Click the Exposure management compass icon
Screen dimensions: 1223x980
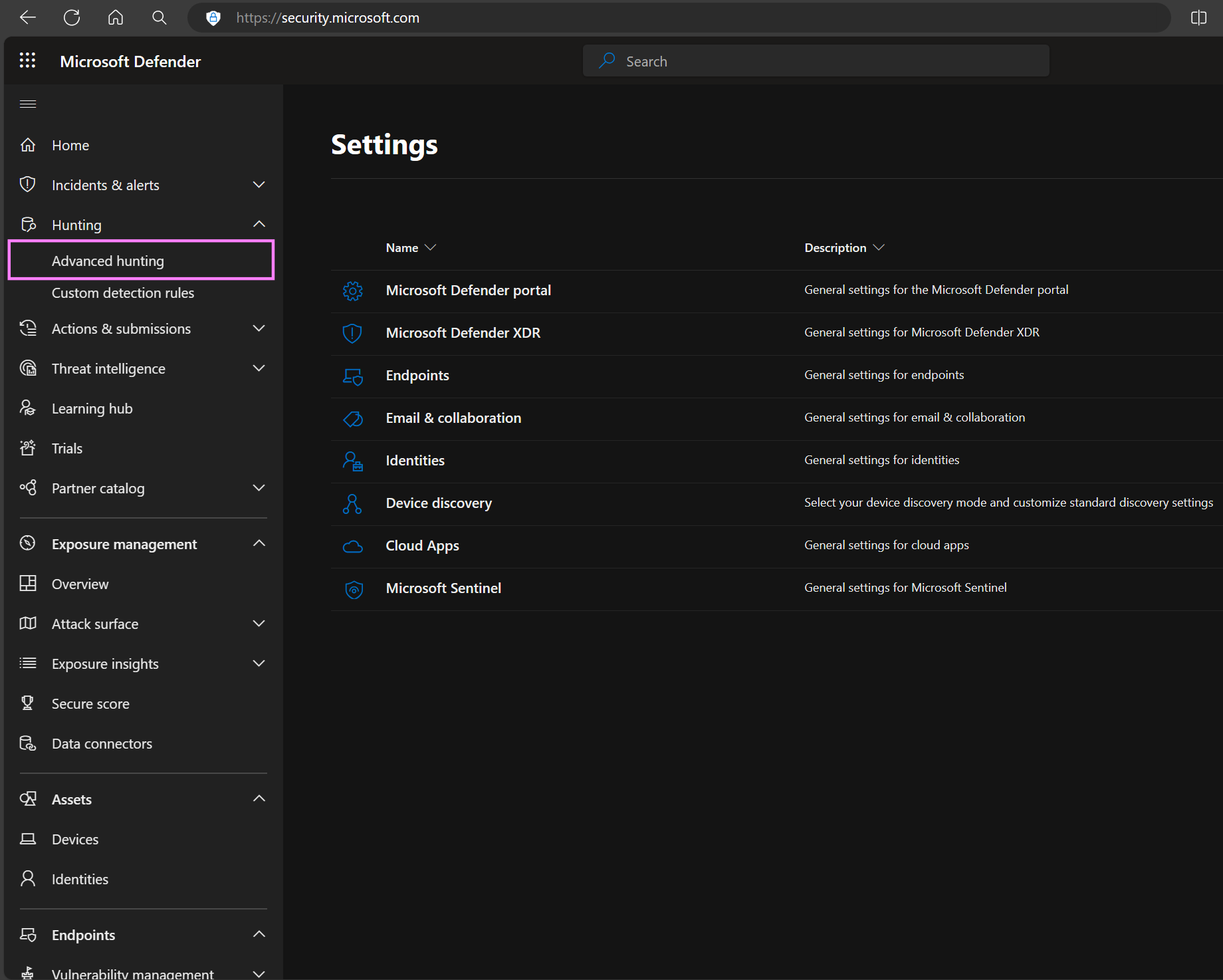pyautogui.click(x=28, y=544)
